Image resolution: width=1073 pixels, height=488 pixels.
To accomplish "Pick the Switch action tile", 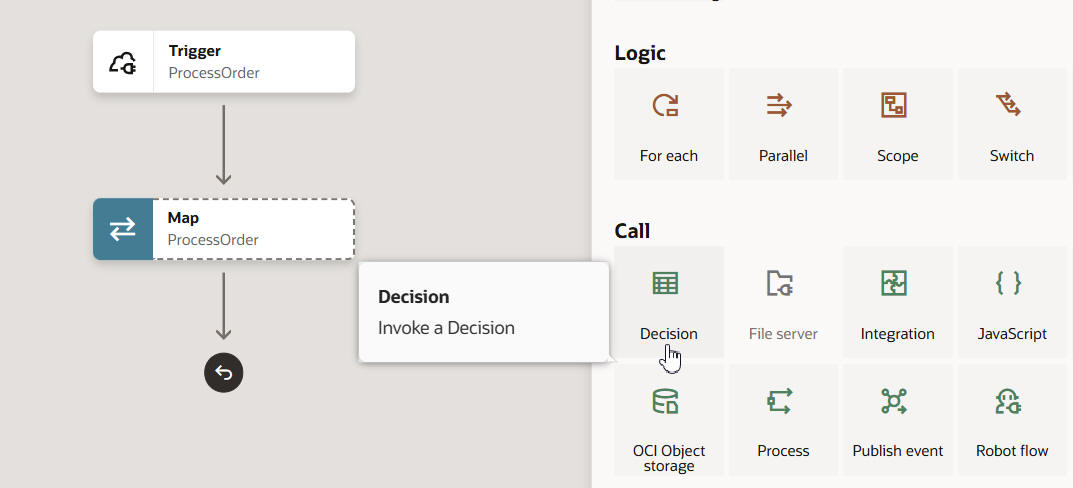I will pyautogui.click(x=1011, y=124).
